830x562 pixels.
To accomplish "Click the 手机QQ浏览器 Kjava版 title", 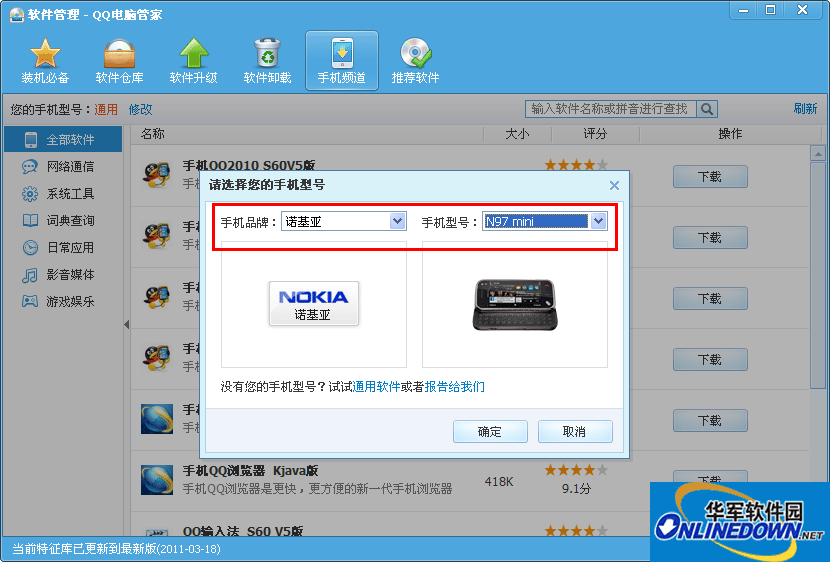I will pyautogui.click(x=250, y=470).
